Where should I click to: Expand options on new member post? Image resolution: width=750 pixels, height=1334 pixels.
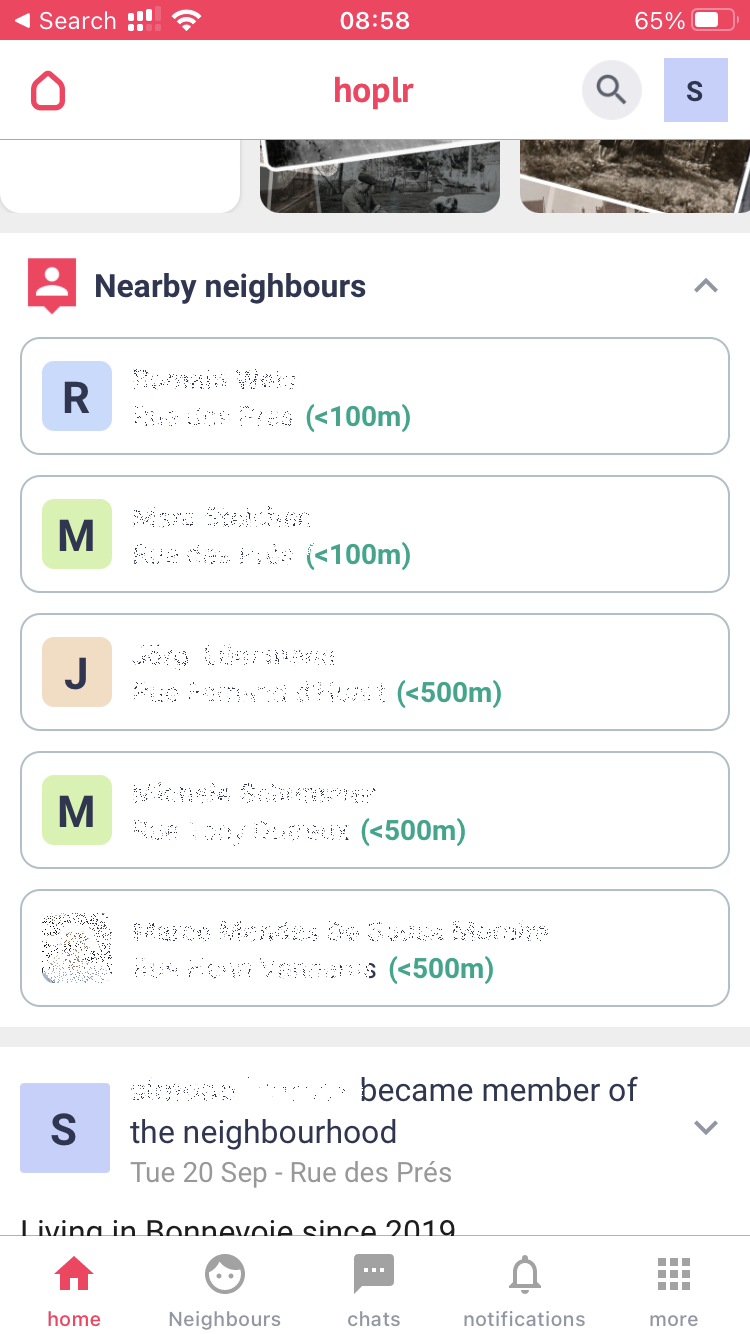tap(706, 1127)
